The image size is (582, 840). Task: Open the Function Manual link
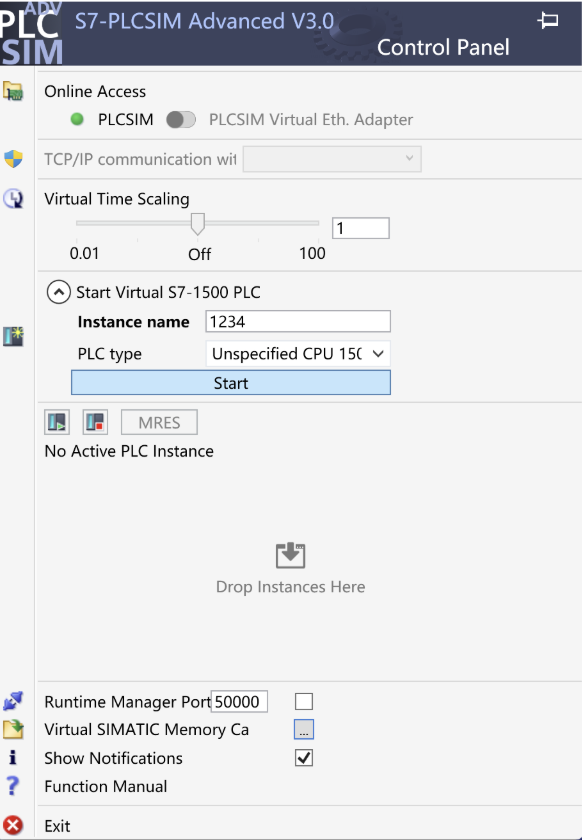pos(106,786)
